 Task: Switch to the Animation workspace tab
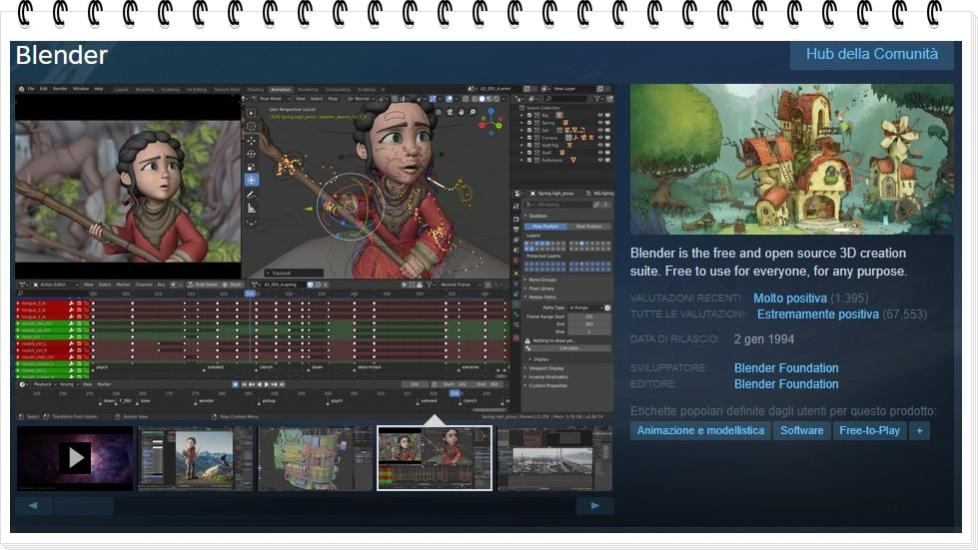pos(281,89)
